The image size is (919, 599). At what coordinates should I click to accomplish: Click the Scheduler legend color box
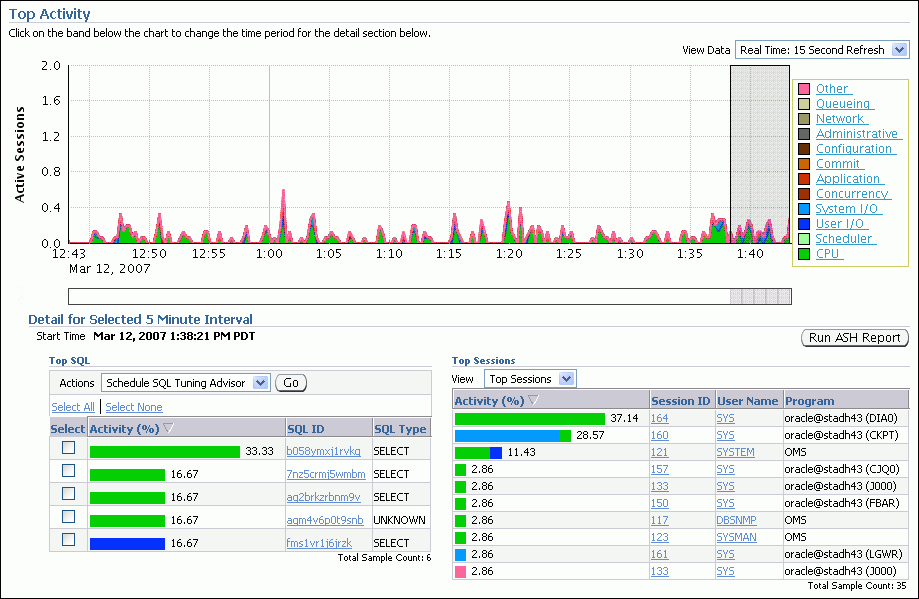803,238
